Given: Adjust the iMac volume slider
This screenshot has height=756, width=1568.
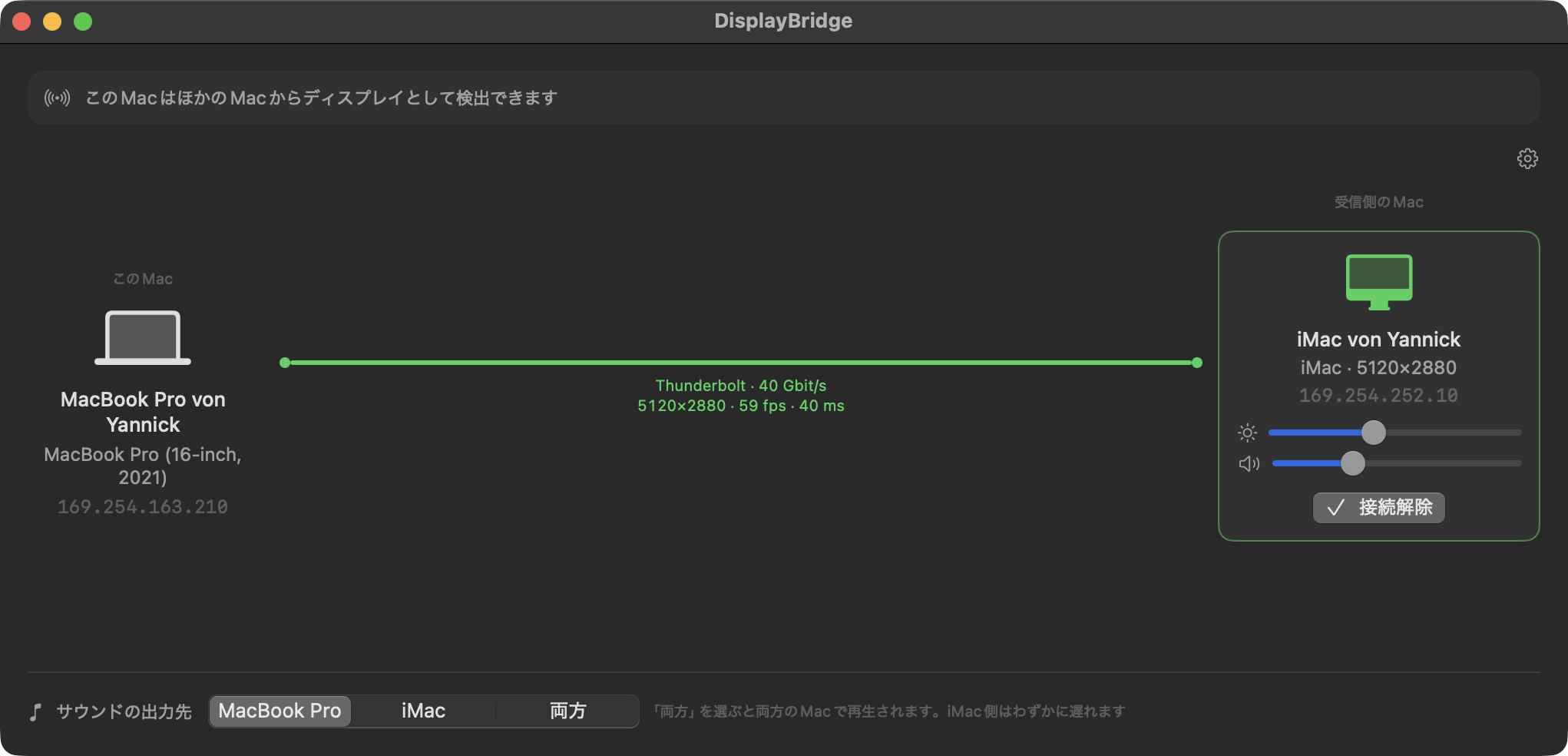Looking at the screenshot, I should point(1397,463).
